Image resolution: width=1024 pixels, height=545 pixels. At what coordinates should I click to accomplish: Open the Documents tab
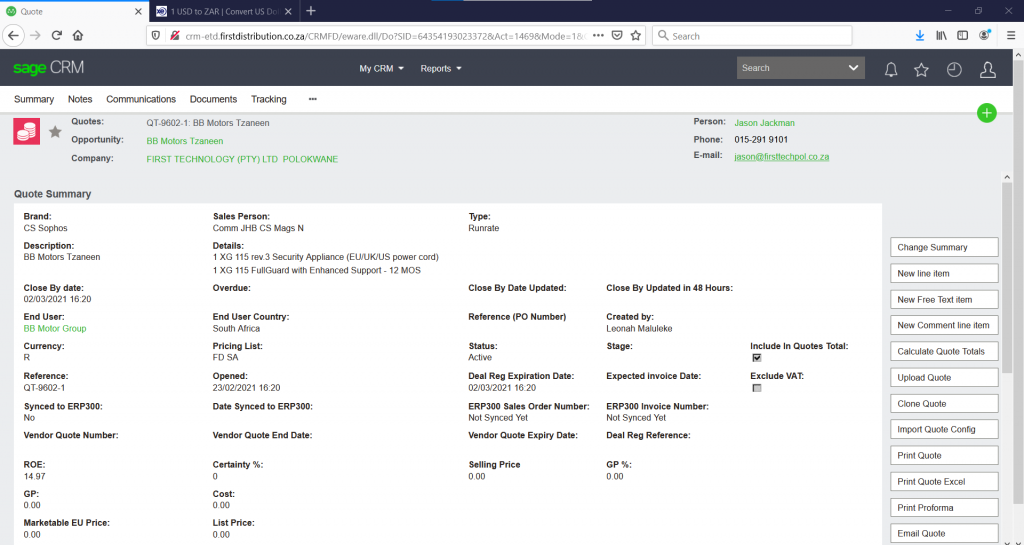pos(213,99)
